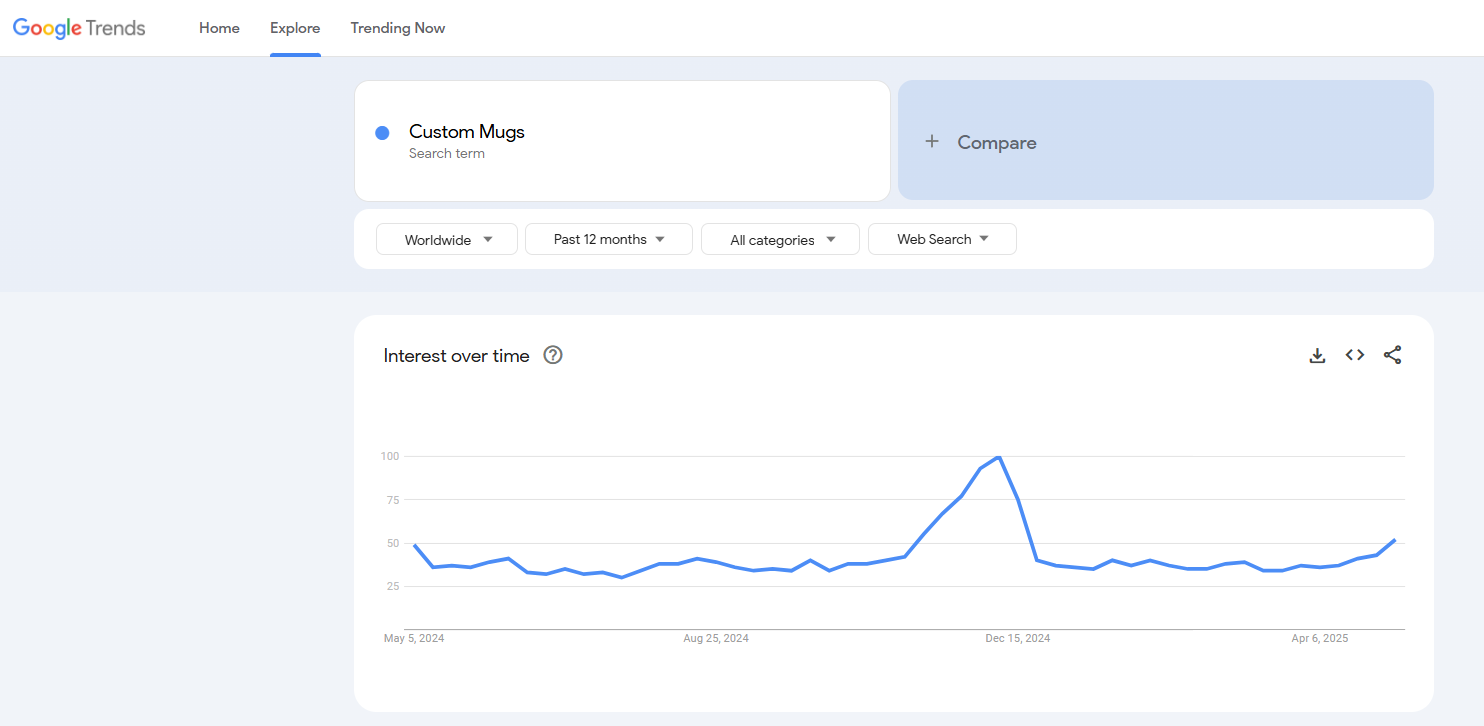This screenshot has height=726, width=1484.
Task: Open the Trending Now tab
Action: point(398,28)
